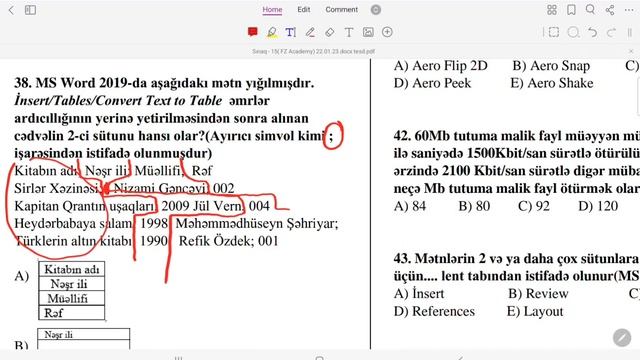Tap the floating pencil edit button
The width and height of the screenshot is (640, 360).
pos(622,338)
